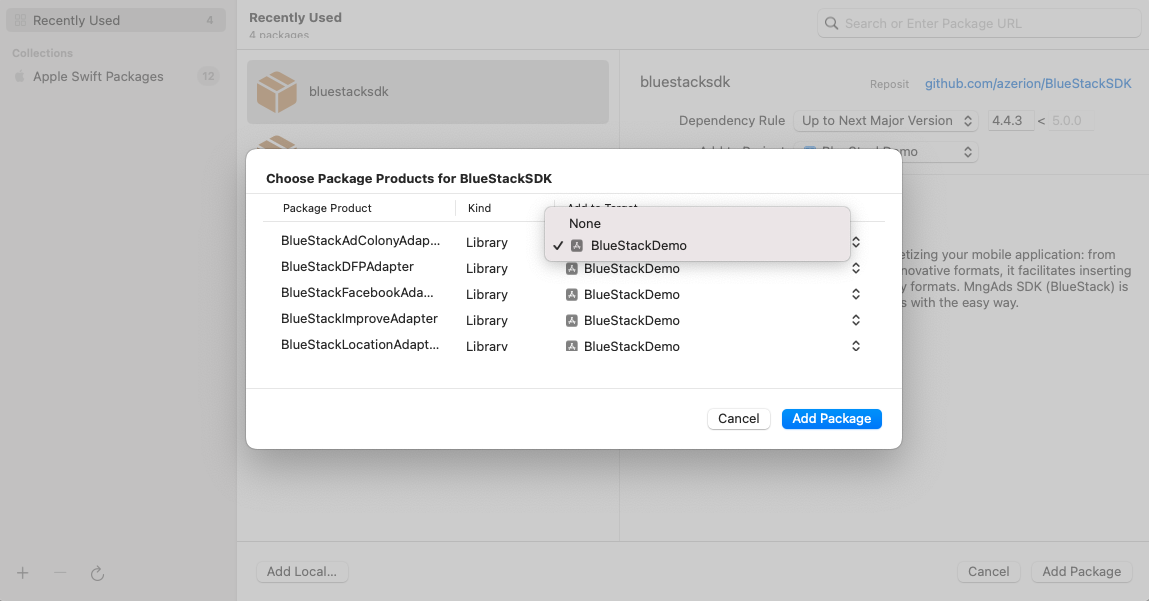Click the target icon for BlueStackDFPAdapter row
This screenshot has height=601, width=1149.
[572, 268]
